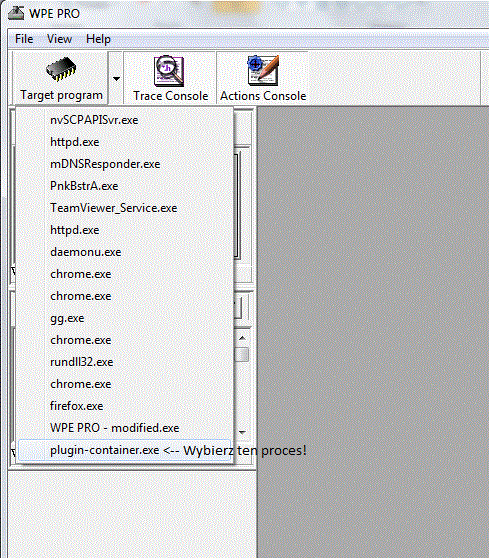Select gg.exe process

(125, 318)
